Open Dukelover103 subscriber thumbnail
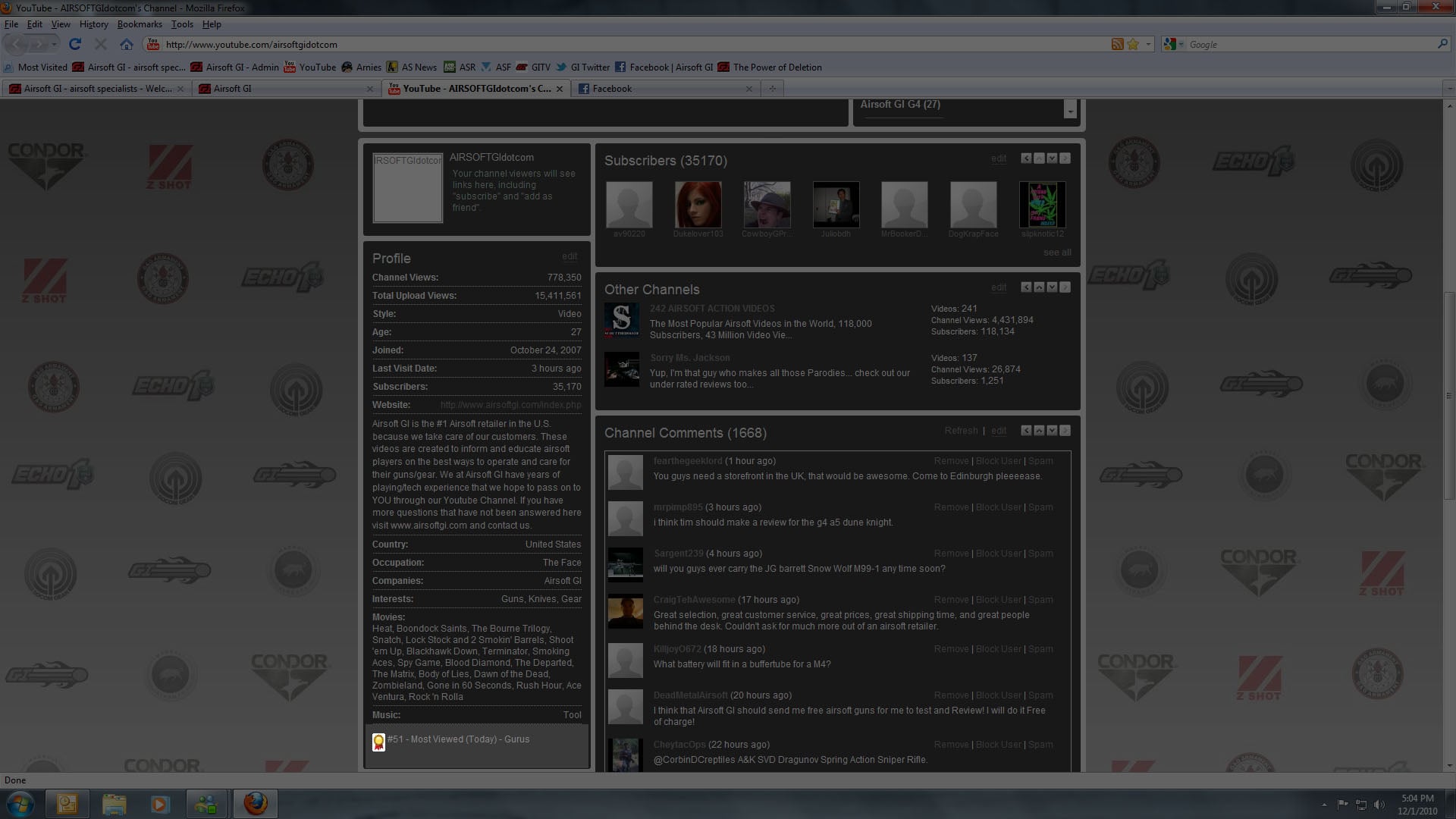 698,205
